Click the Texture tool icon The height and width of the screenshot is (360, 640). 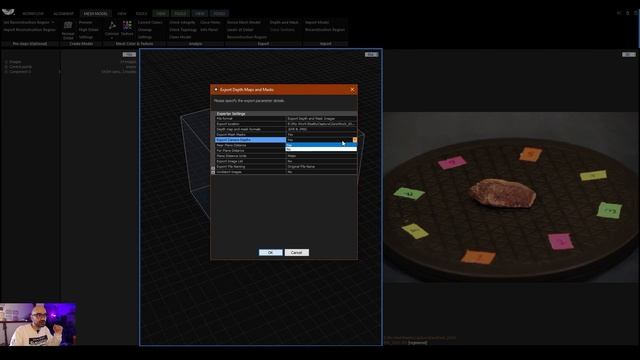pyautogui.click(x=127, y=25)
